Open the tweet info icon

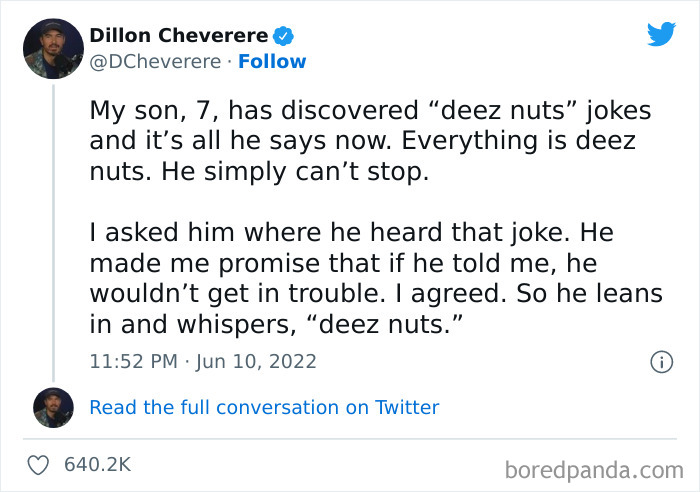[660, 362]
